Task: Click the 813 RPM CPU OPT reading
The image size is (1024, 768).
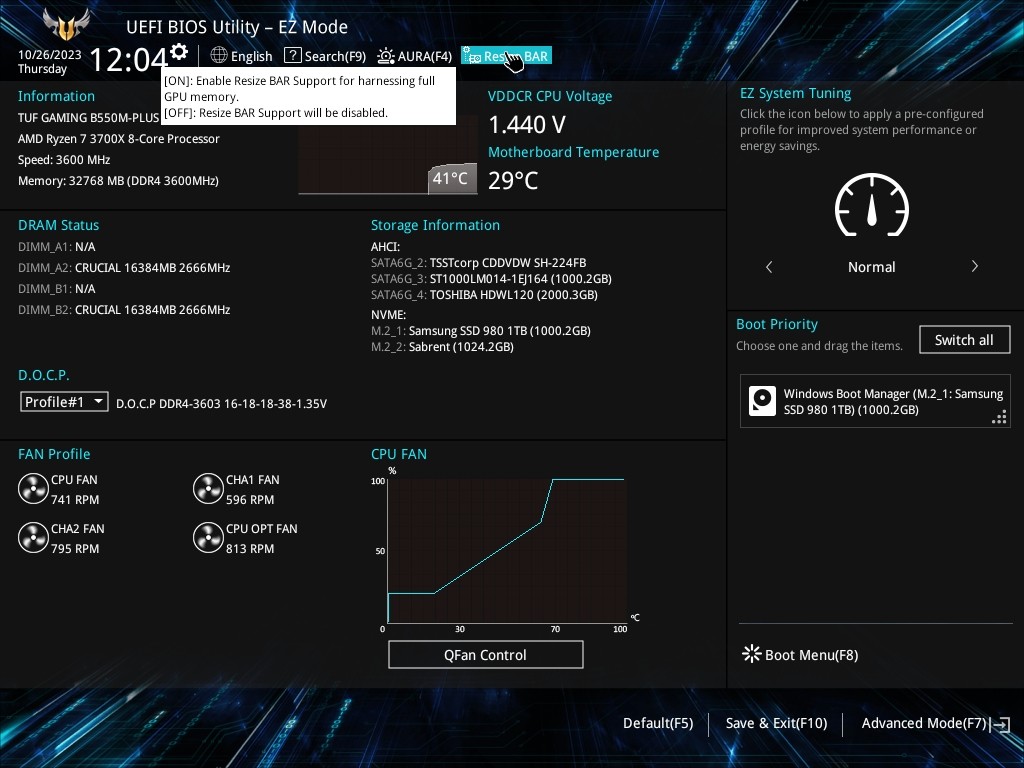Action: coord(250,549)
